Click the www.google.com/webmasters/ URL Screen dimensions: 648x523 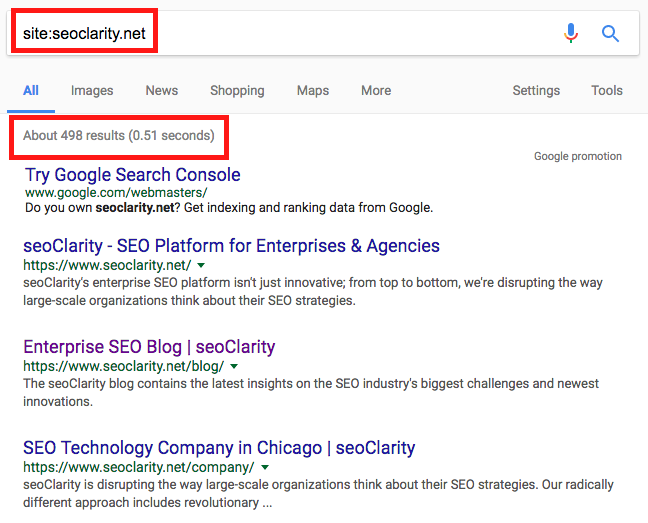click(x=116, y=192)
